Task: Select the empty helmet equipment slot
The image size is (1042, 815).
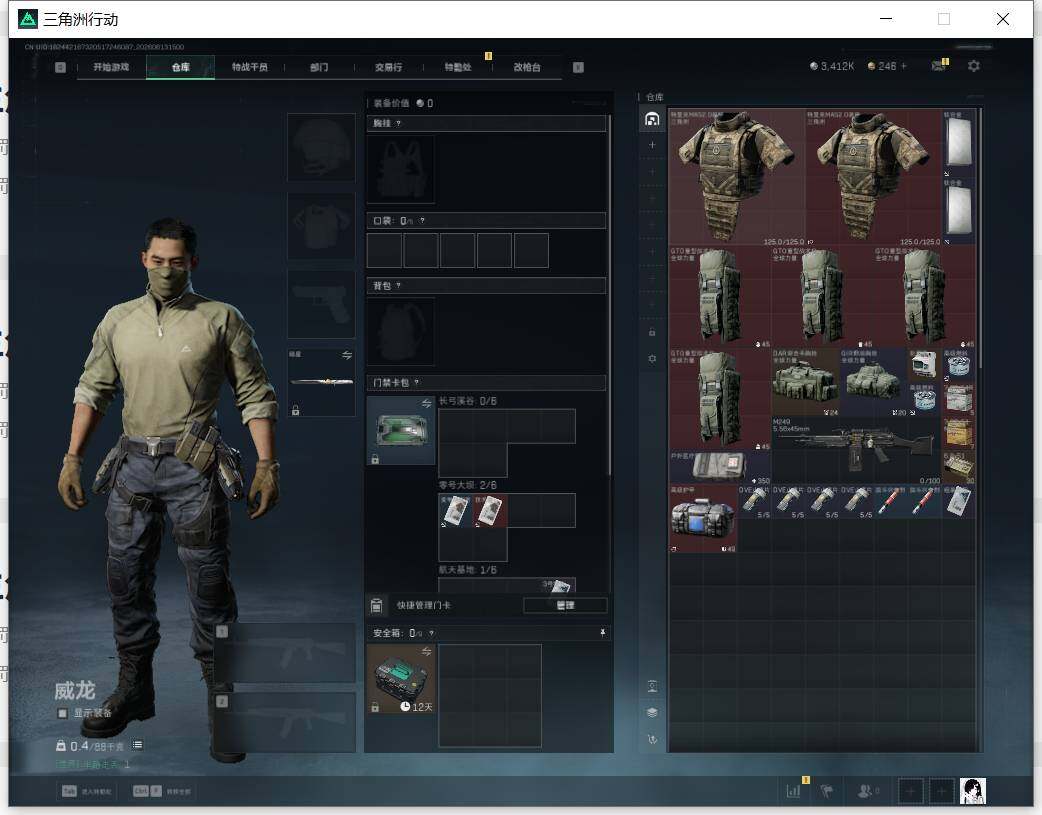Action: [x=321, y=147]
